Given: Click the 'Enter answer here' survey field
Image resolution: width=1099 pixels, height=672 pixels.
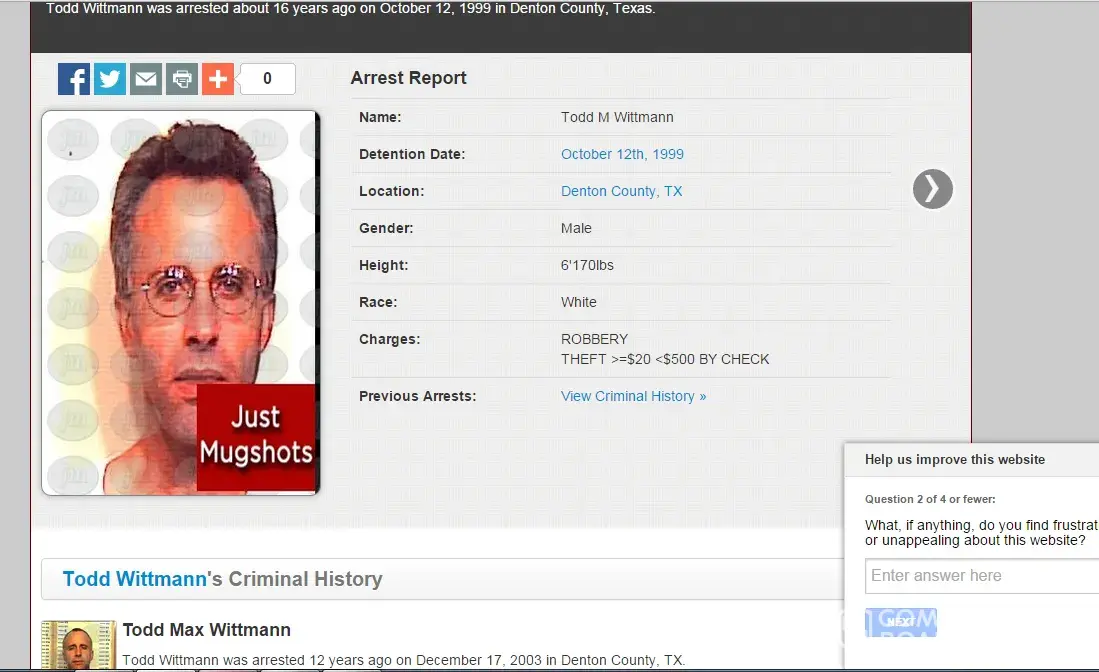Looking at the screenshot, I should click(980, 576).
